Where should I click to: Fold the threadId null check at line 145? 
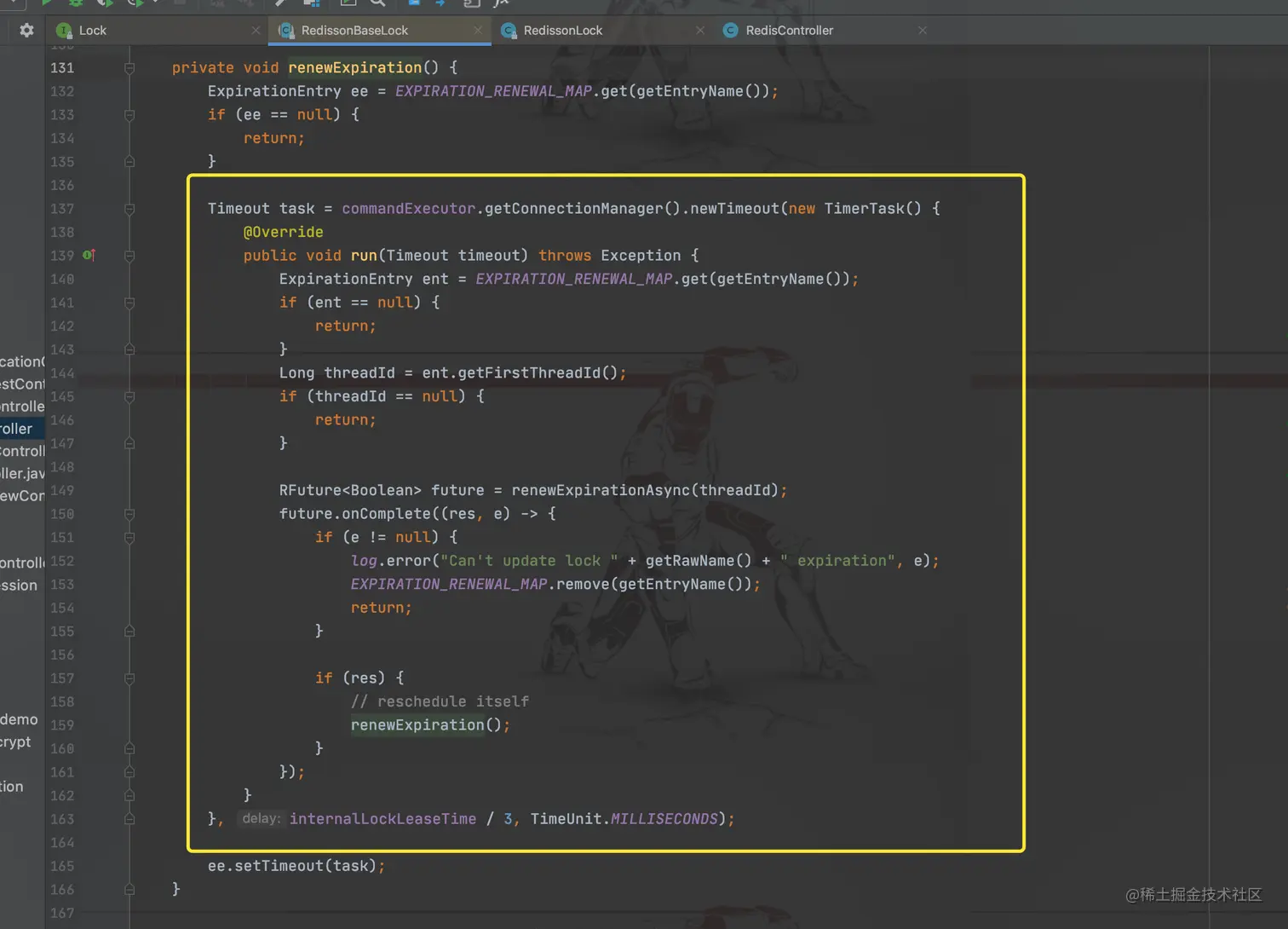129,396
